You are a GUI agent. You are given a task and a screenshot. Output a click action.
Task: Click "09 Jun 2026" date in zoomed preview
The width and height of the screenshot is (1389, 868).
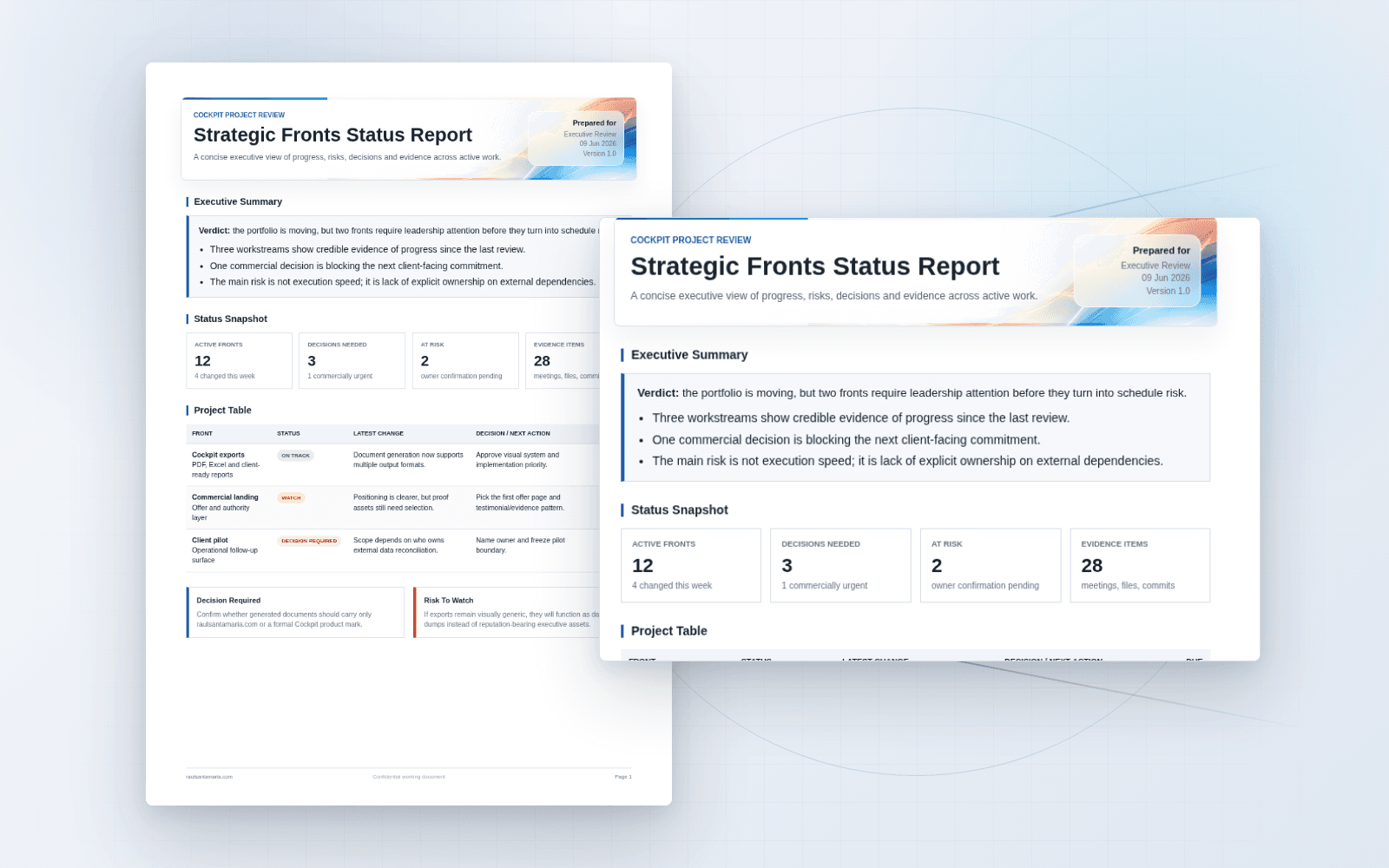pyautogui.click(x=1165, y=278)
